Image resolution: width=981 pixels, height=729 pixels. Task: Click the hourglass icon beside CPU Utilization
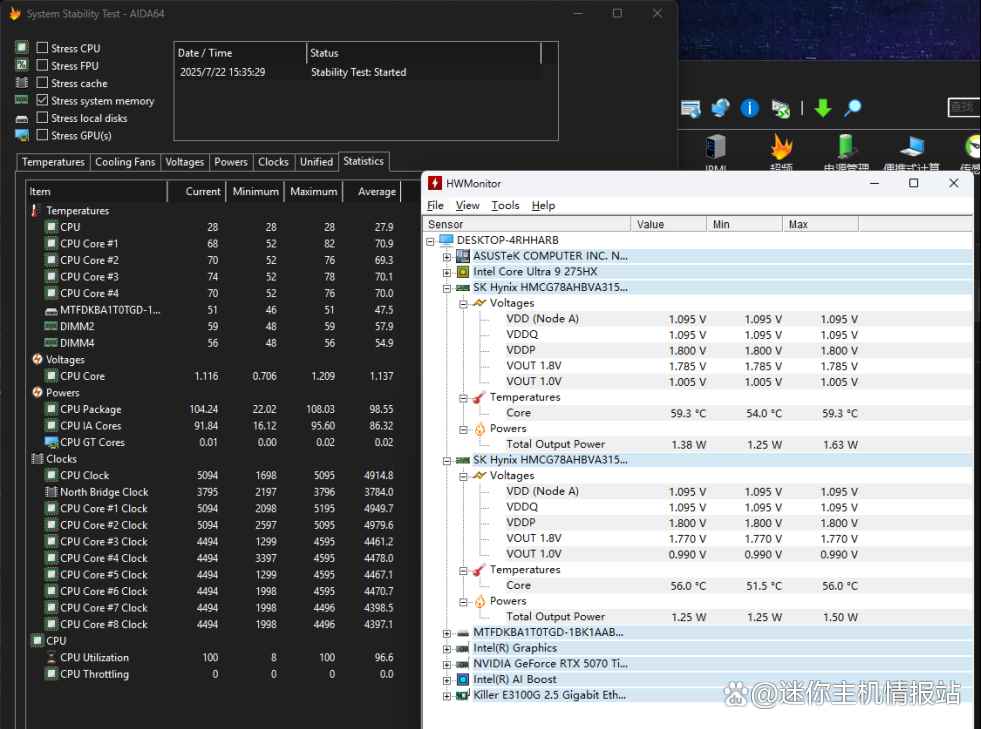coord(51,658)
